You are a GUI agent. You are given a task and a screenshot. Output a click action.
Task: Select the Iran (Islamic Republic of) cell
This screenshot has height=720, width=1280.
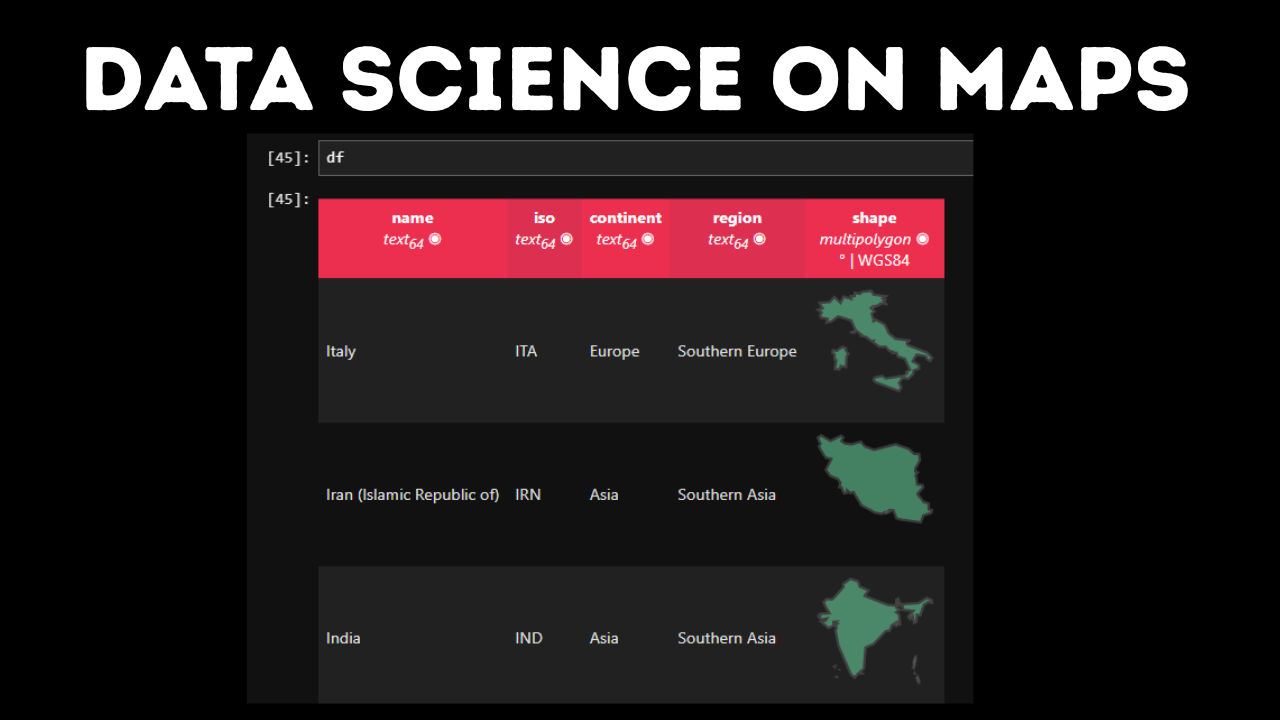pyautogui.click(x=412, y=494)
